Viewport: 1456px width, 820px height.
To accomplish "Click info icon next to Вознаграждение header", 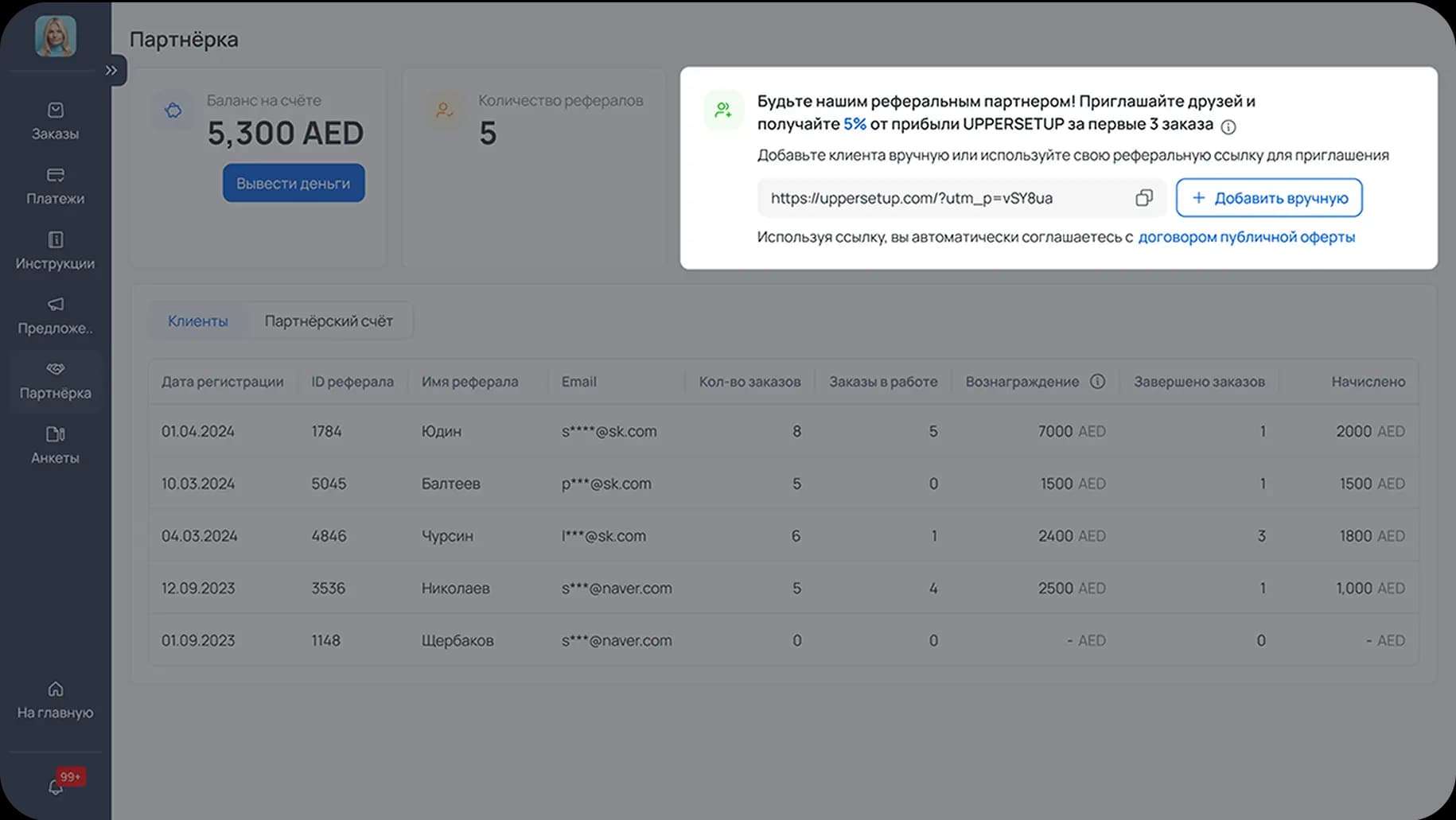I will click(x=1097, y=382).
